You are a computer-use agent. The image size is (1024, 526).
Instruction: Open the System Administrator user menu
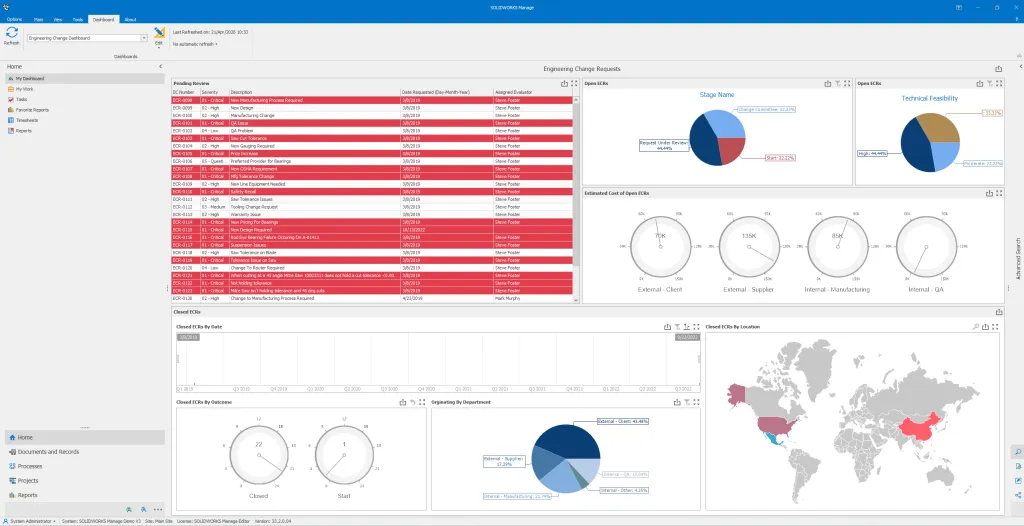pos(30,521)
